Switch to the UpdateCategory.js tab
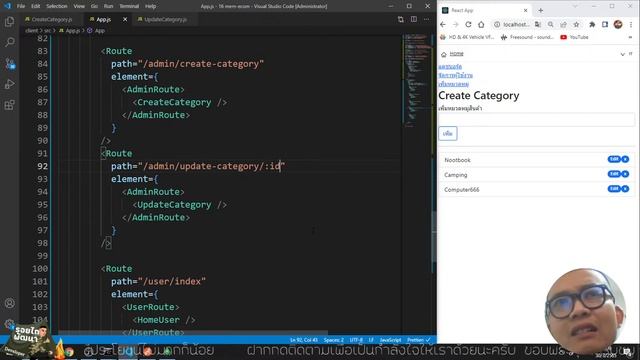 tap(166, 19)
